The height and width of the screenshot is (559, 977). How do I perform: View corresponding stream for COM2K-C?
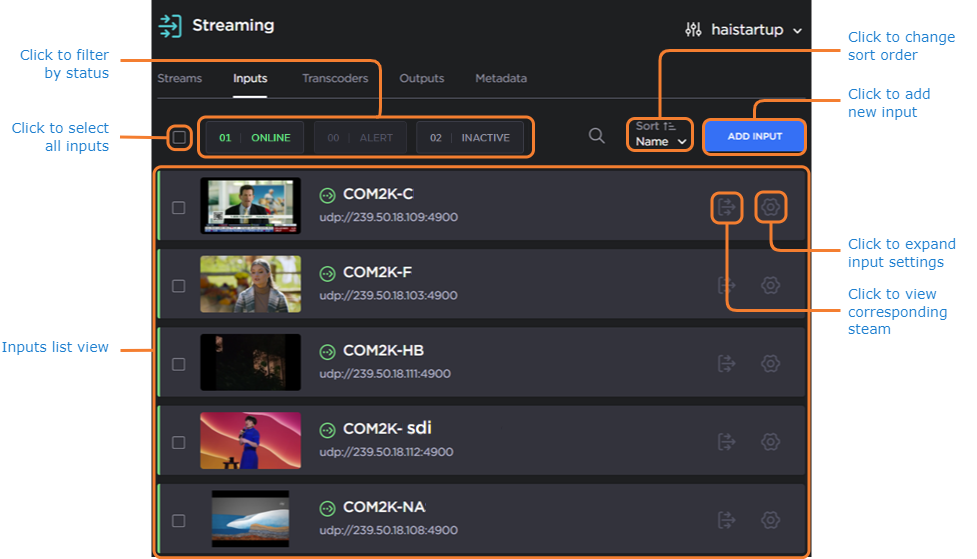point(727,207)
